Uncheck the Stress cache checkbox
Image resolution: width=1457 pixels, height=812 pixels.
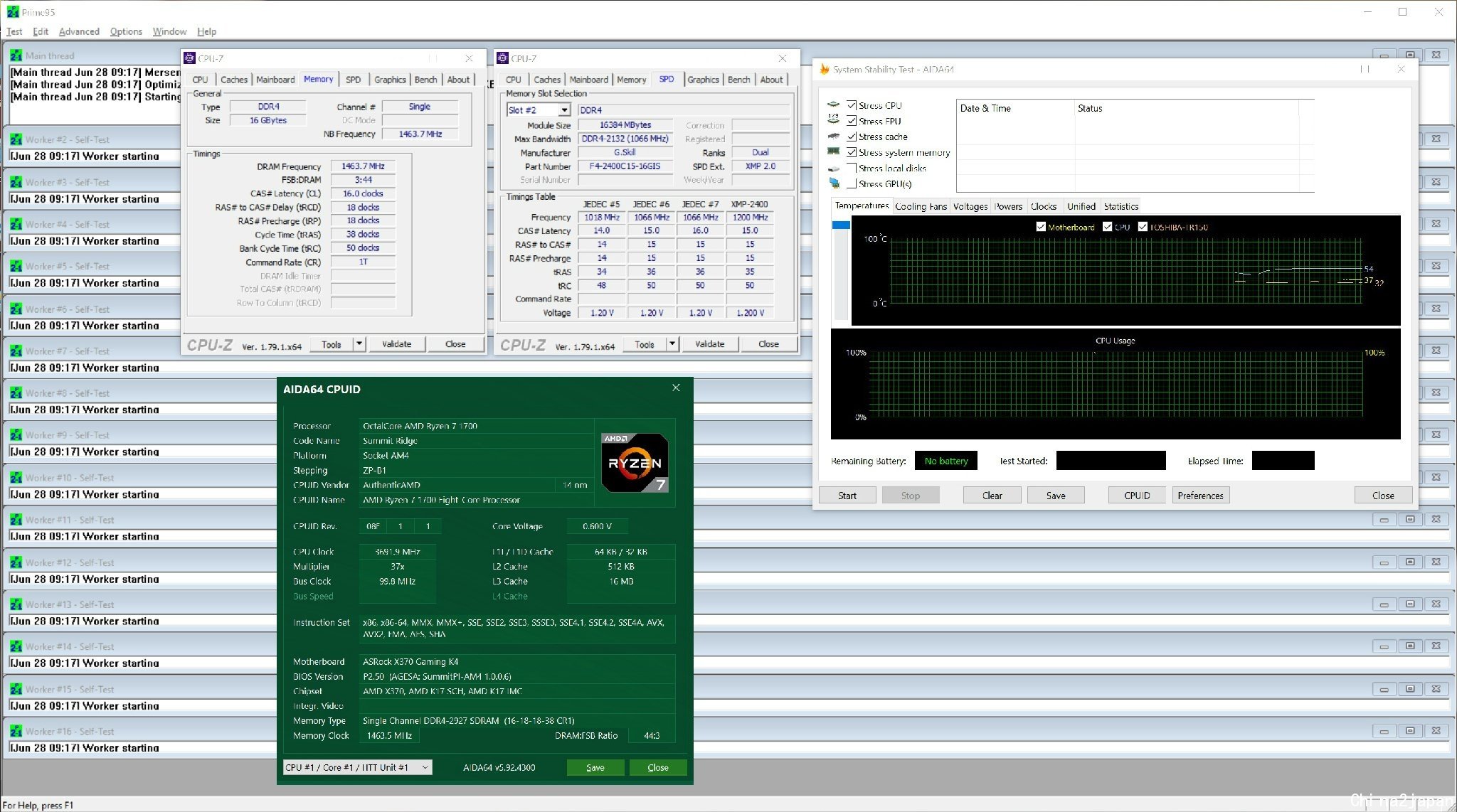(852, 137)
